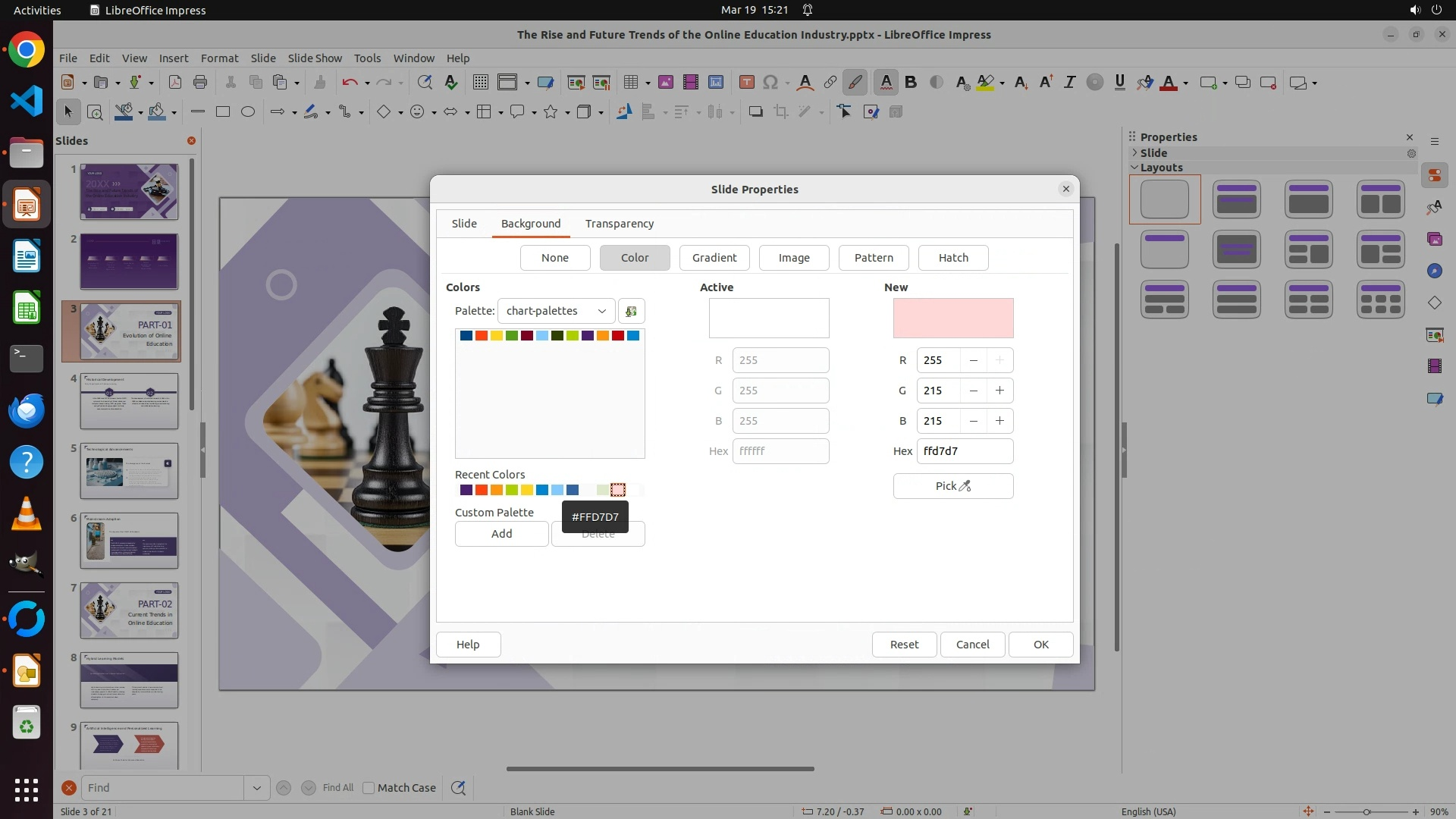Select the Ellipse shape tool

coord(248,112)
